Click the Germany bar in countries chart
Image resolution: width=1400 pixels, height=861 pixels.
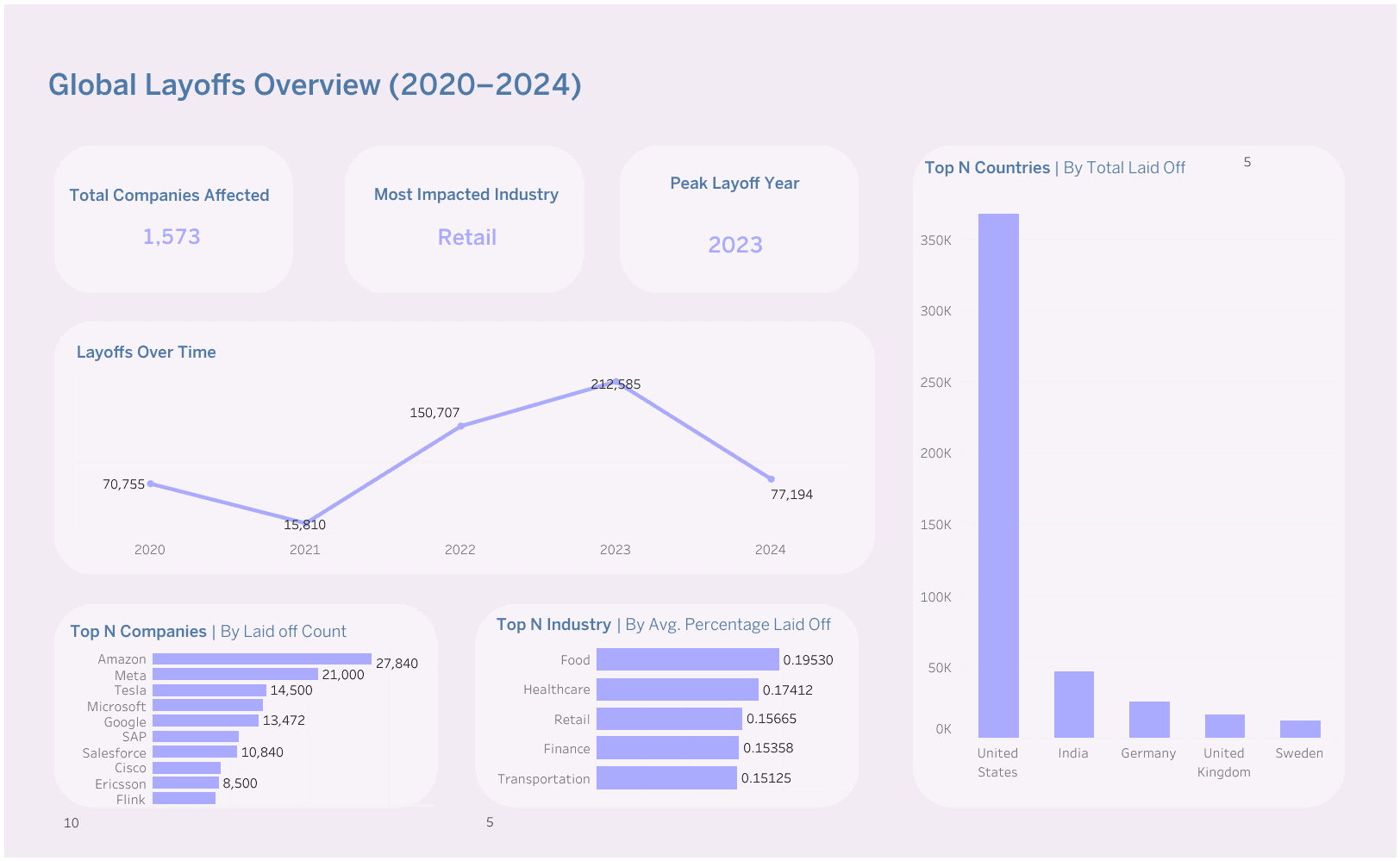pos(1149,719)
